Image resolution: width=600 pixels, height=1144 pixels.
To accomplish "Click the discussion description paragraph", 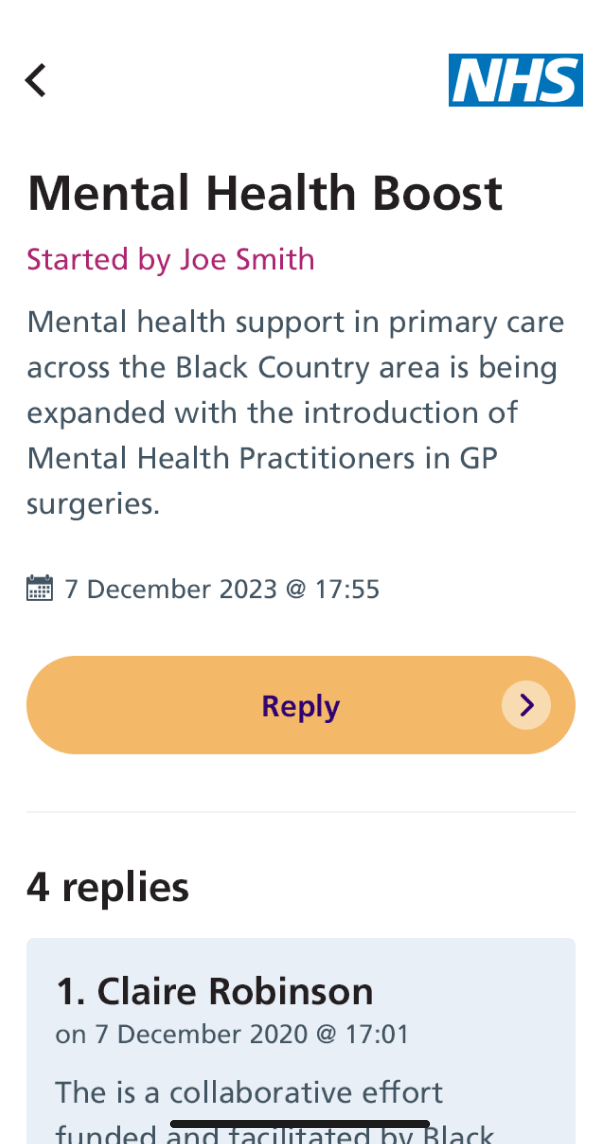I will (x=295, y=413).
